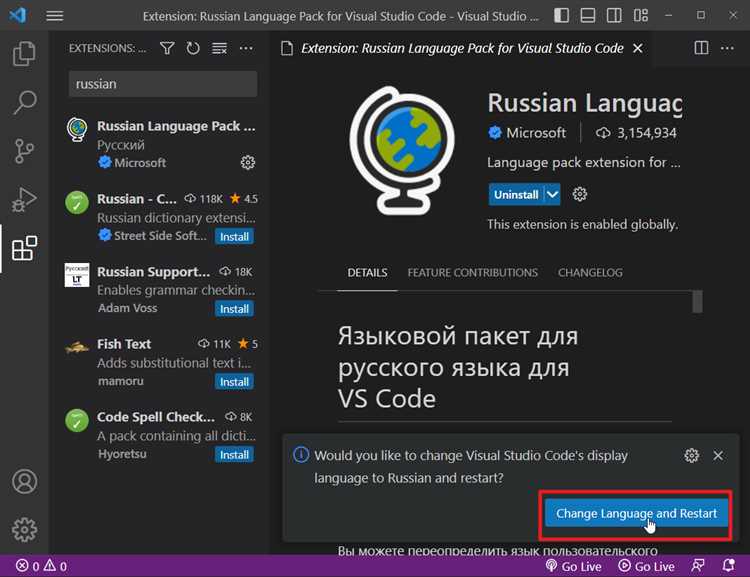Select Russian Language Pack in results list
Screen dimensions: 750x577
point(161,144)
